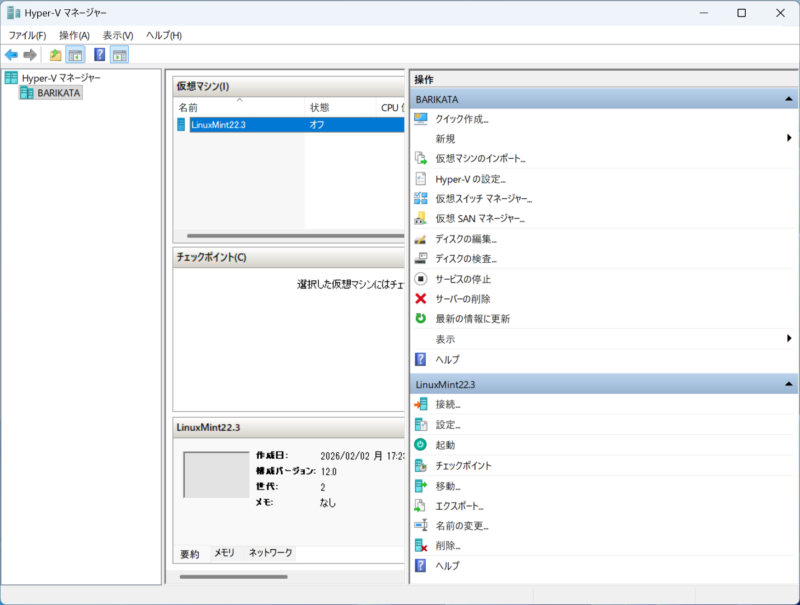This screenshot has width=800, height=605.
Task: Collapse the BARIKATA actions section
Action: [x=789, y=100]
